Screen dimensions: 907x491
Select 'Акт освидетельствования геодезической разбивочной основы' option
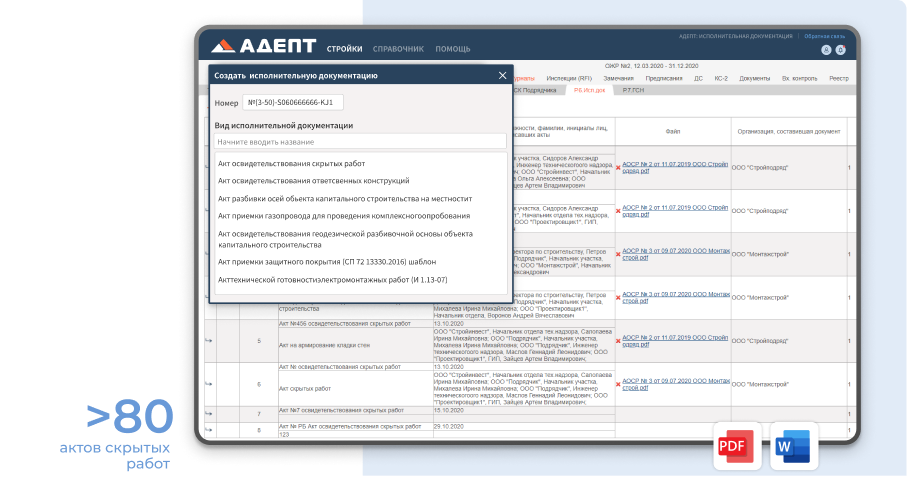[345, 239]
